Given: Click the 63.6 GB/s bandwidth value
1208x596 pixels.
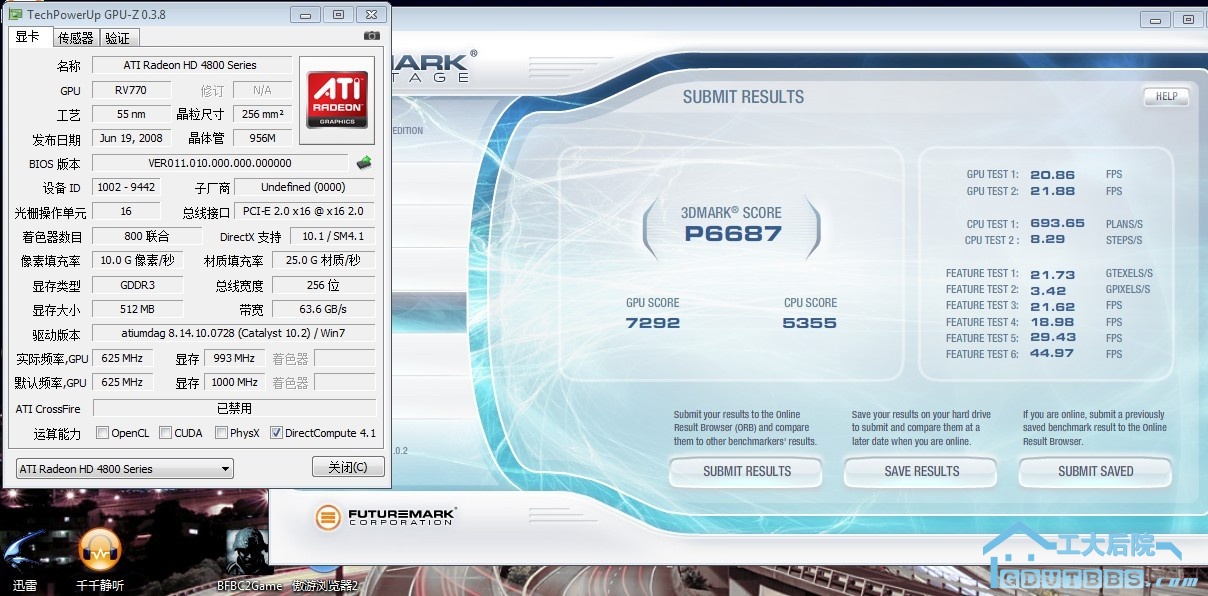Looking at the screenshot, I should pos(323,309).
